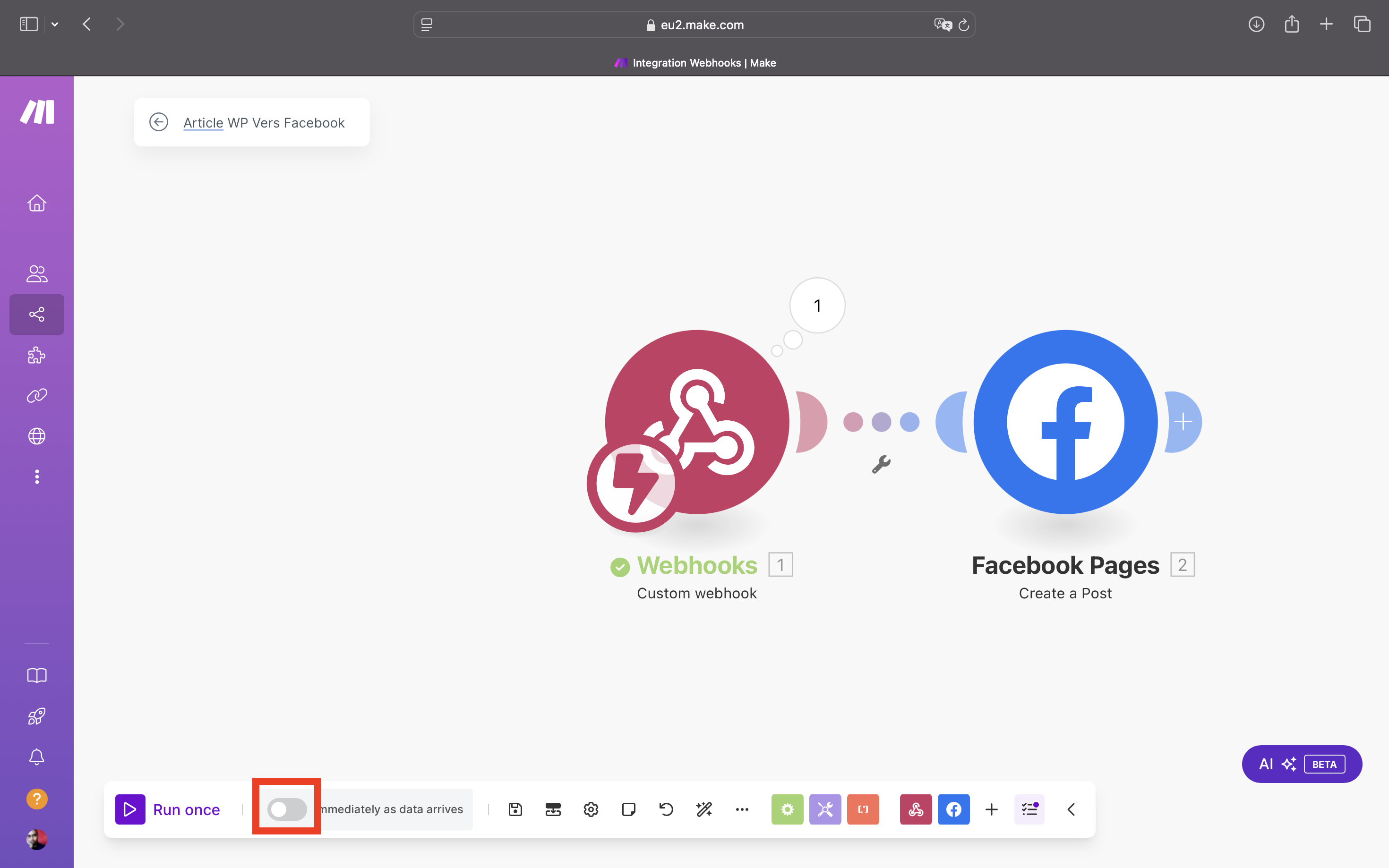Go back in Safari history
Screen dimensions: 1389x868
[87, 24]
